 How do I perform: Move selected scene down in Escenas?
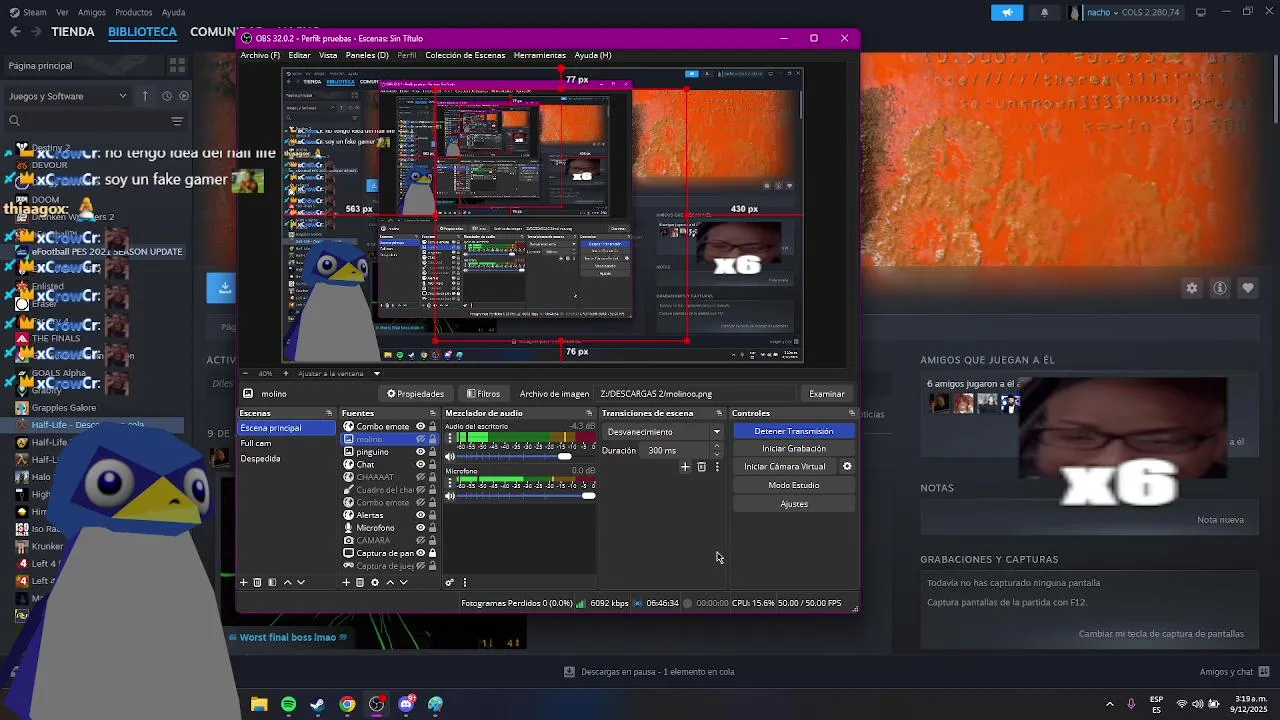301,582
